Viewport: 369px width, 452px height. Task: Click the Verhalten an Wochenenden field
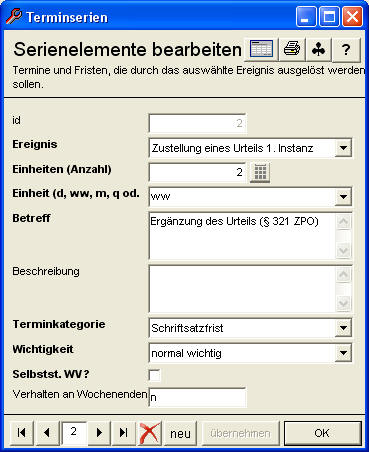point(197,397)
